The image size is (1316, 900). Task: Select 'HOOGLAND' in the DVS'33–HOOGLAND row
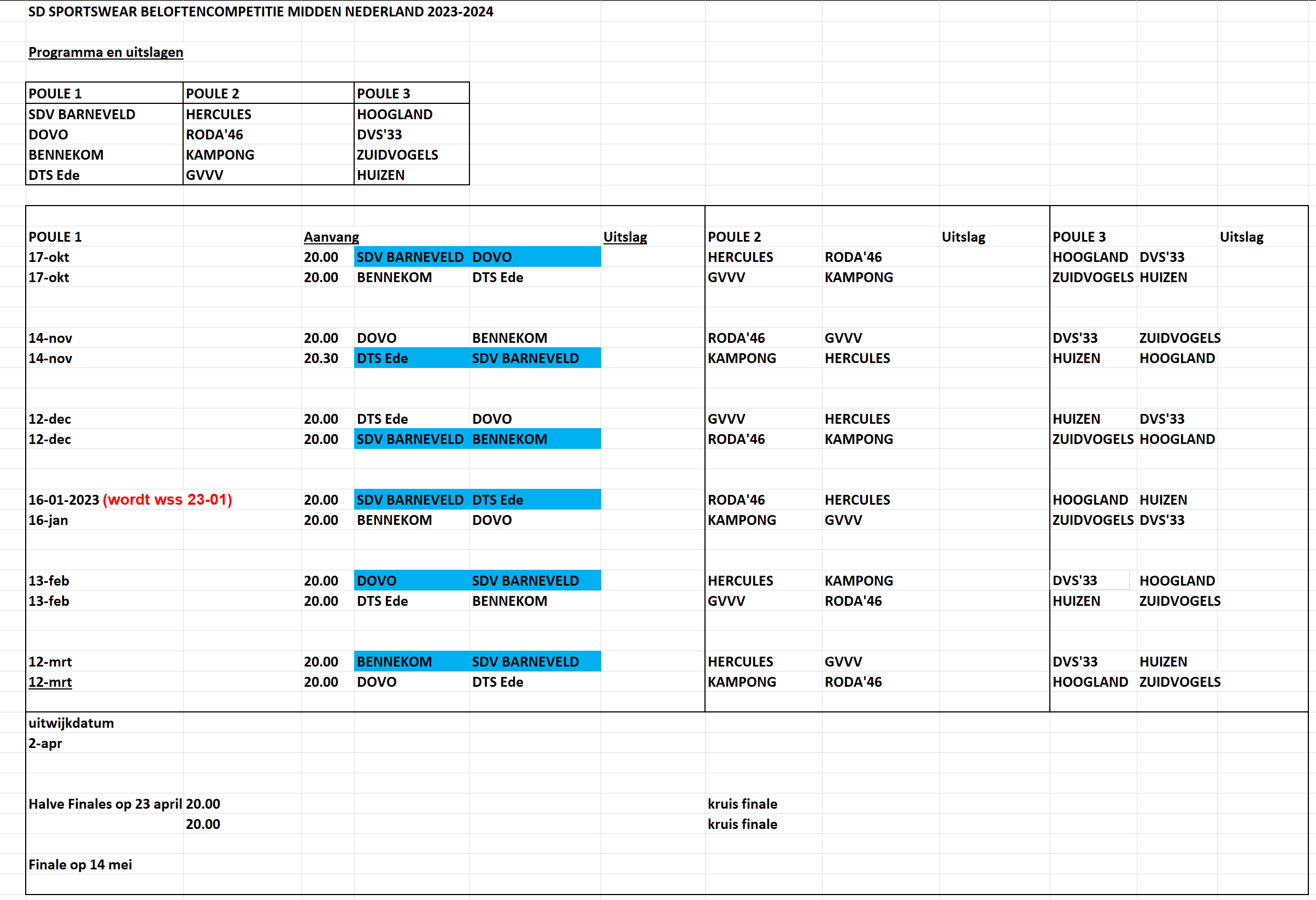(1177, 581)
